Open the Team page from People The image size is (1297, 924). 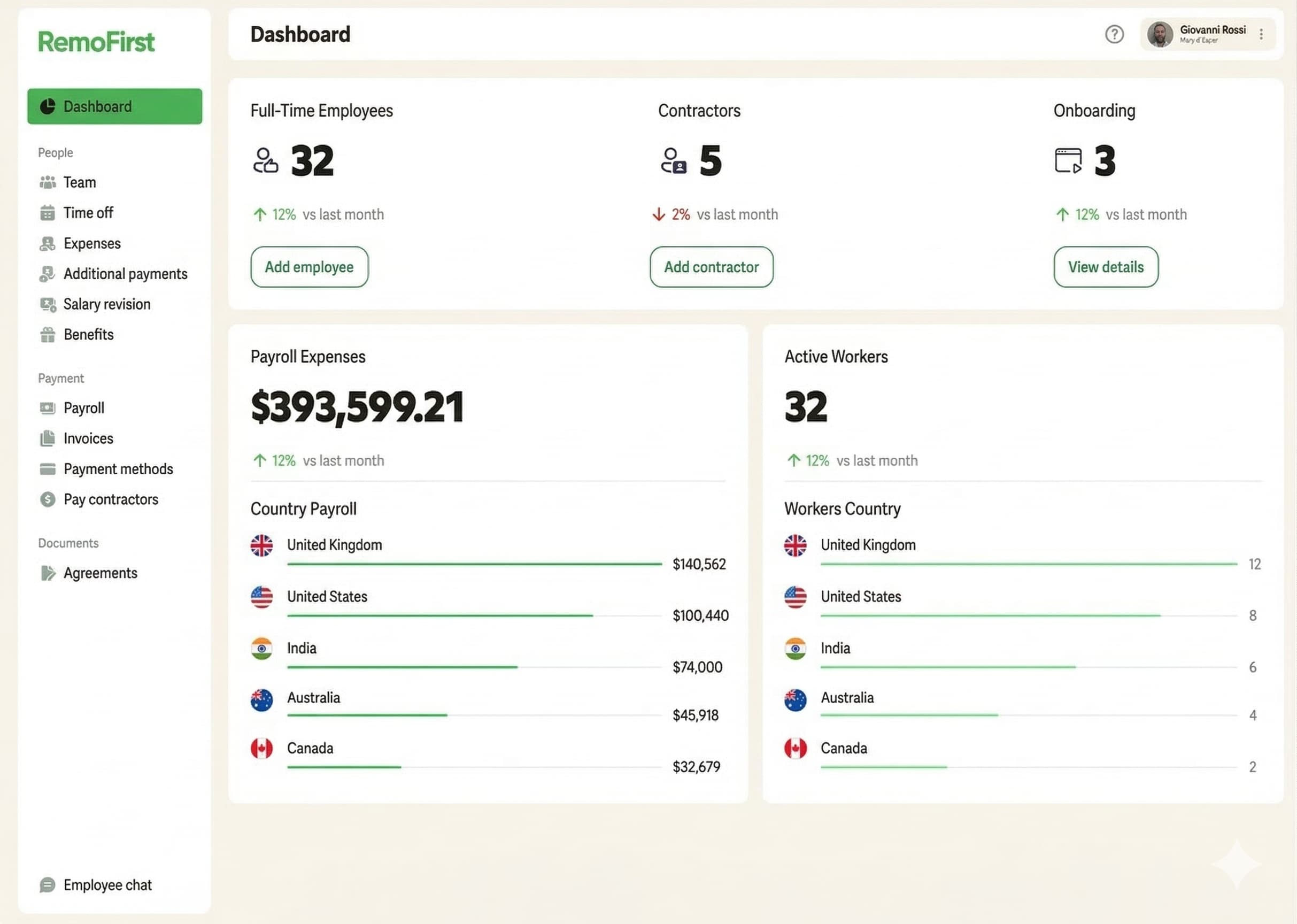[79, 182]
